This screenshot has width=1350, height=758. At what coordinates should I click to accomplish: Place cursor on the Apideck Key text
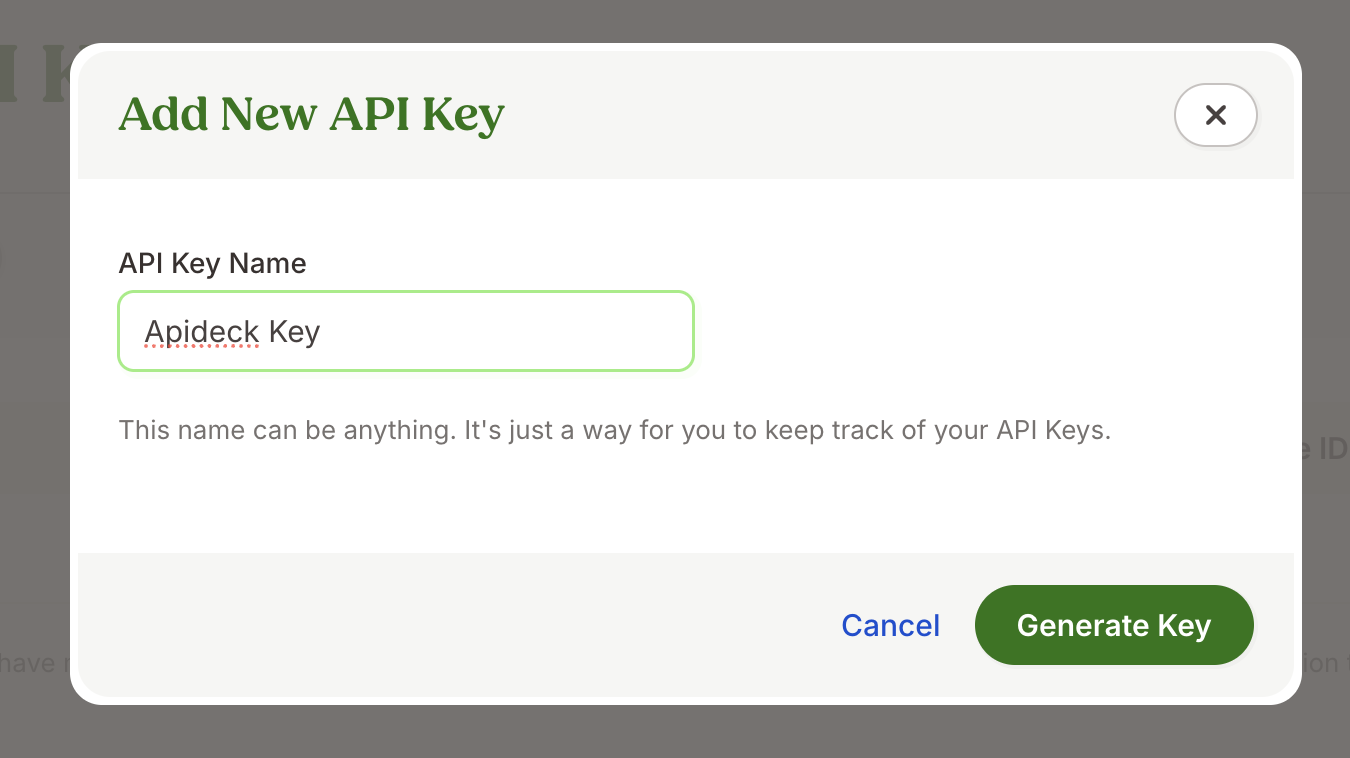click(x=232, y=331)
